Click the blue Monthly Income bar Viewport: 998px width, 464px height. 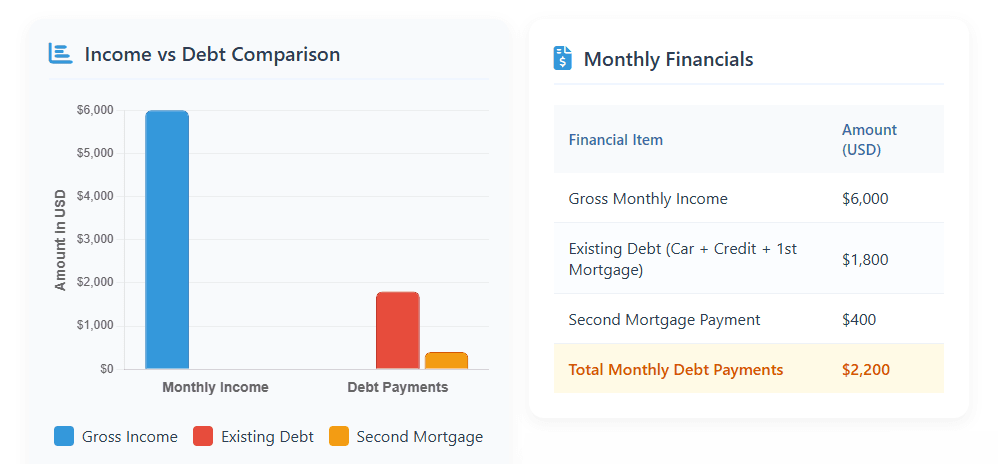167,240
